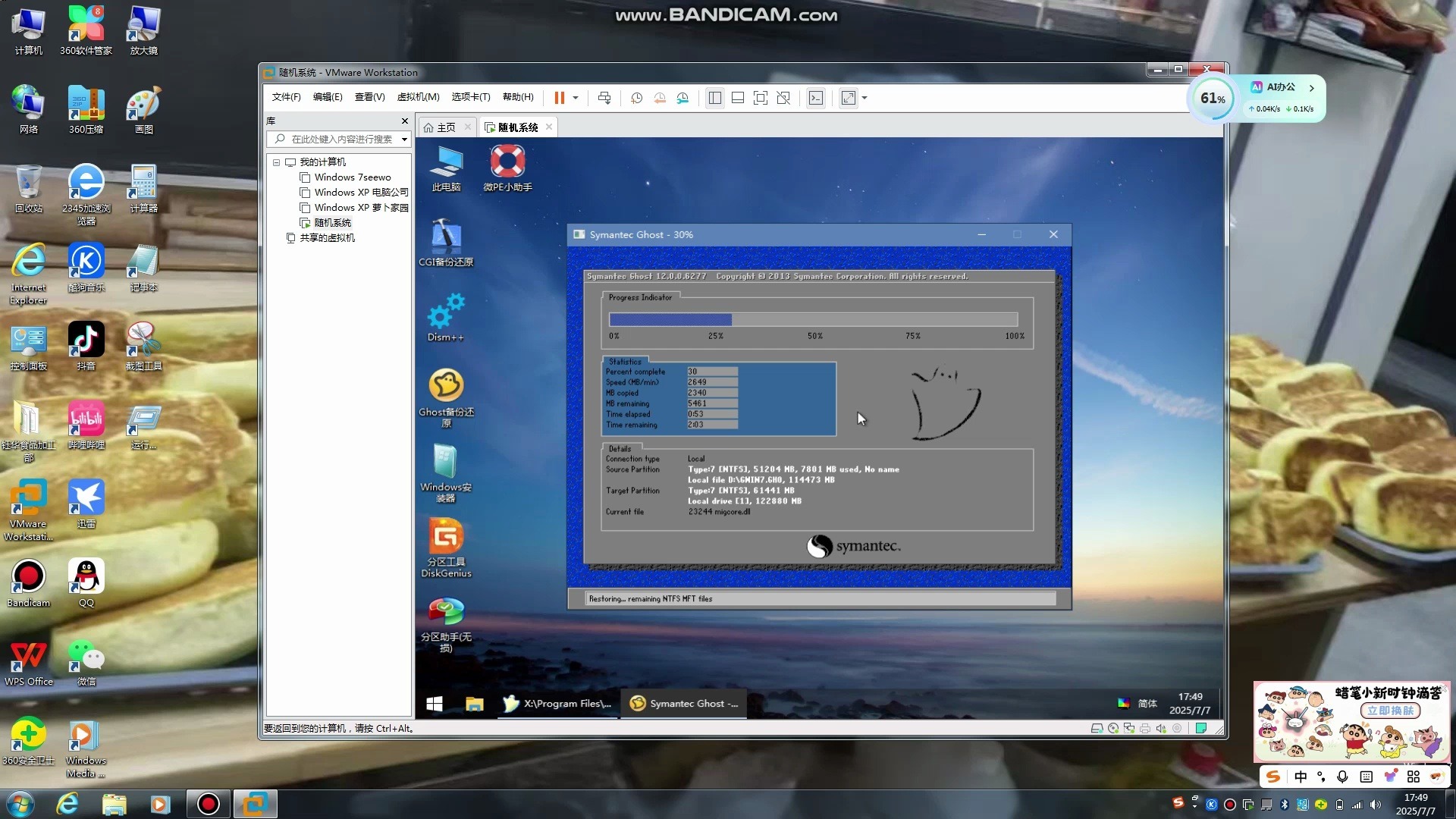Select Windows 7seewo virtual machine
The width and height of the screenshot is (1456, 819).
[x=353, y=177]
